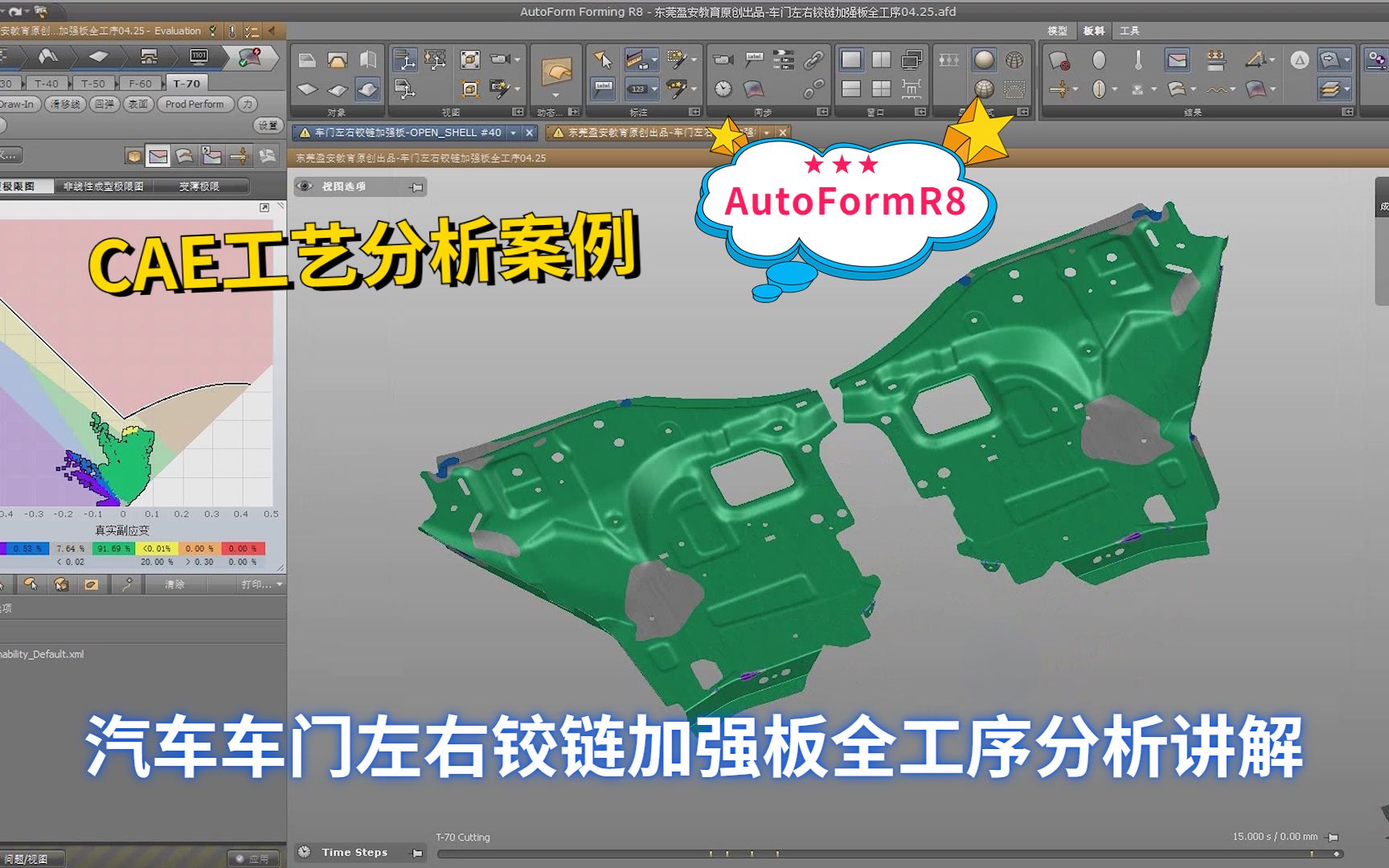Select 非线性成型极限图 diagram tab
Screen dimensions: 1389x868
tap(103, 186)
